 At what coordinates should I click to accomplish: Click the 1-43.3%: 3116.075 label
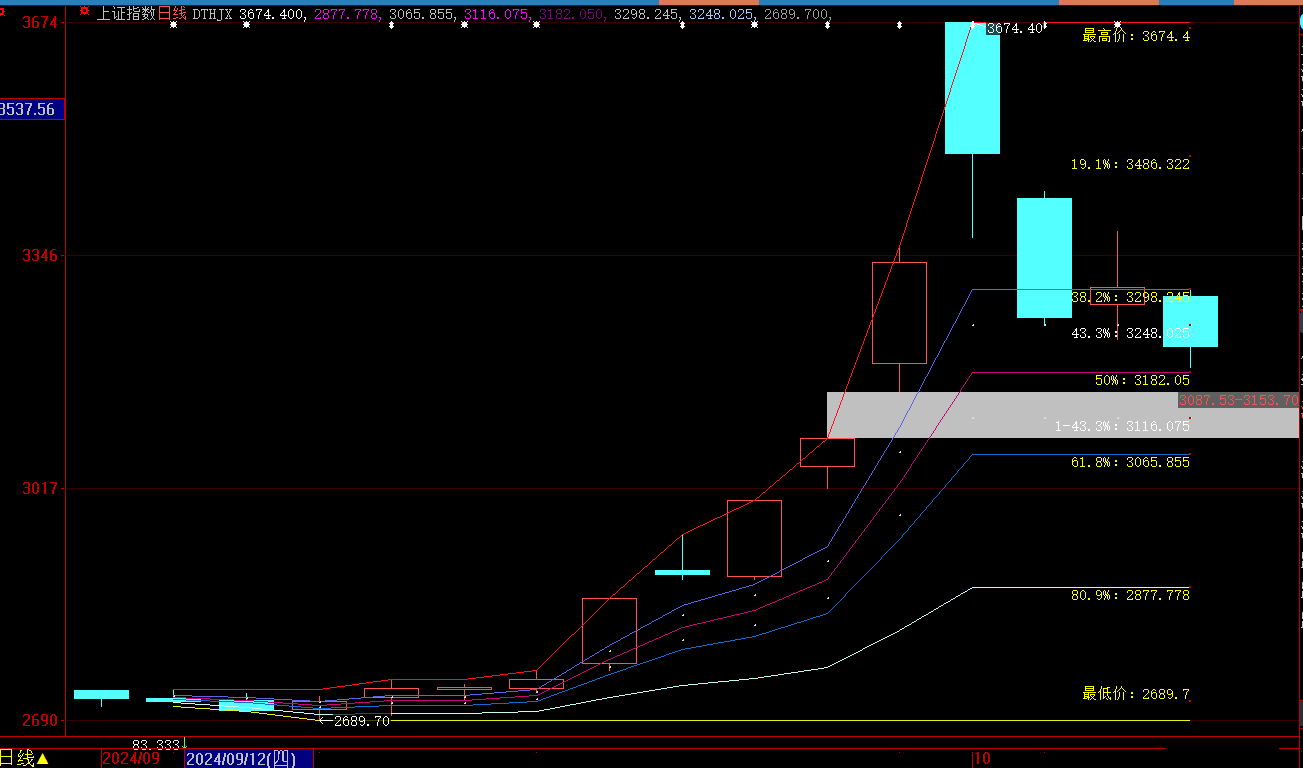pos(1122,426)
